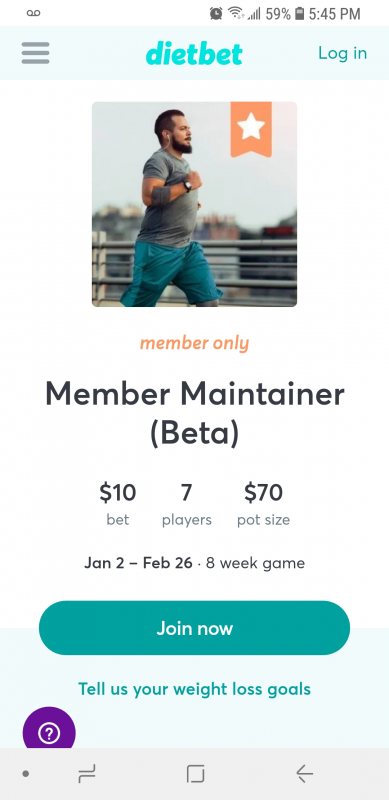The image size is (389, 800).
Task: Tap the Android back arrow
Action: [304, 773]
